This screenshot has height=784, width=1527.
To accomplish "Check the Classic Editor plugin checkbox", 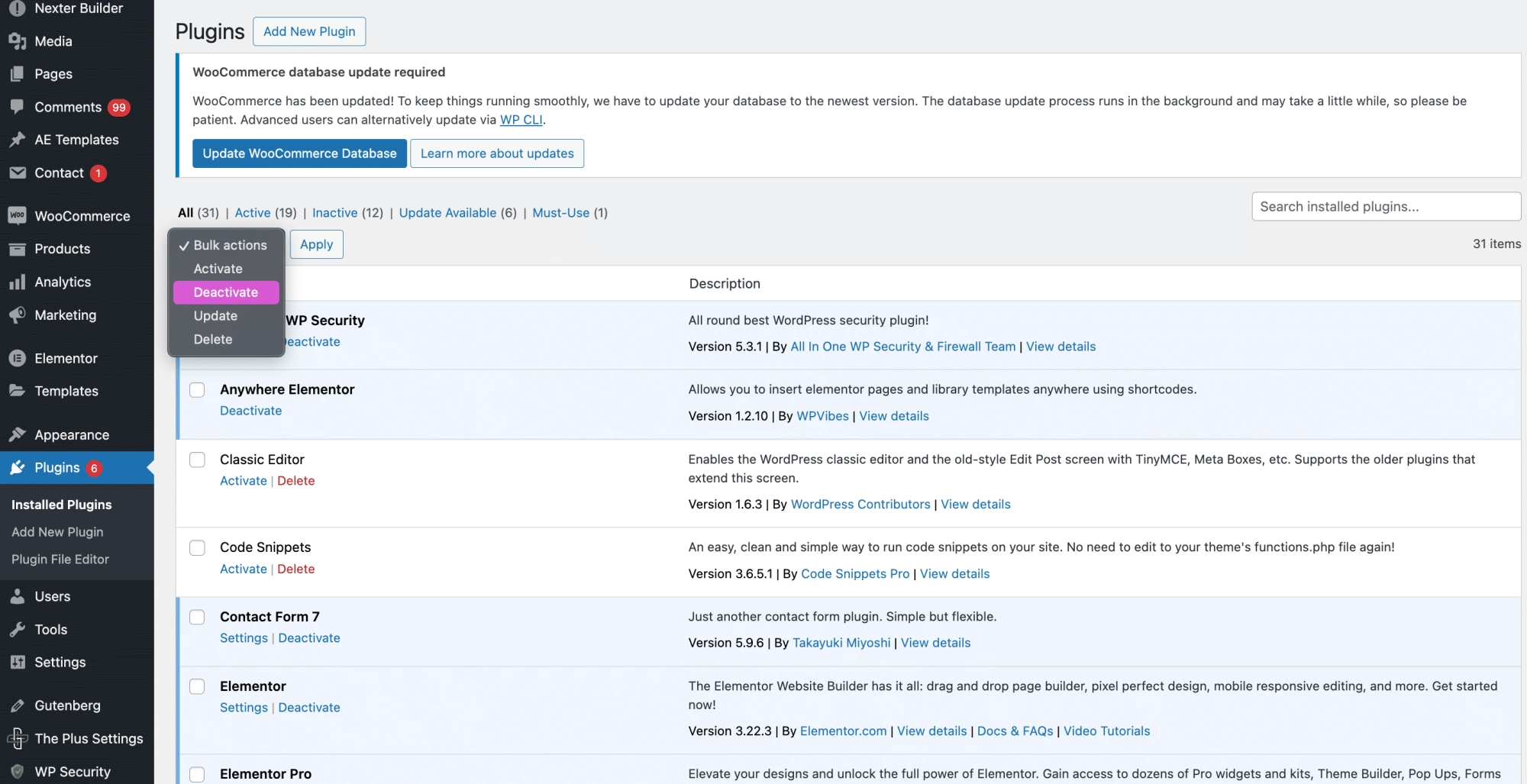I will click(x=197, y=460).
